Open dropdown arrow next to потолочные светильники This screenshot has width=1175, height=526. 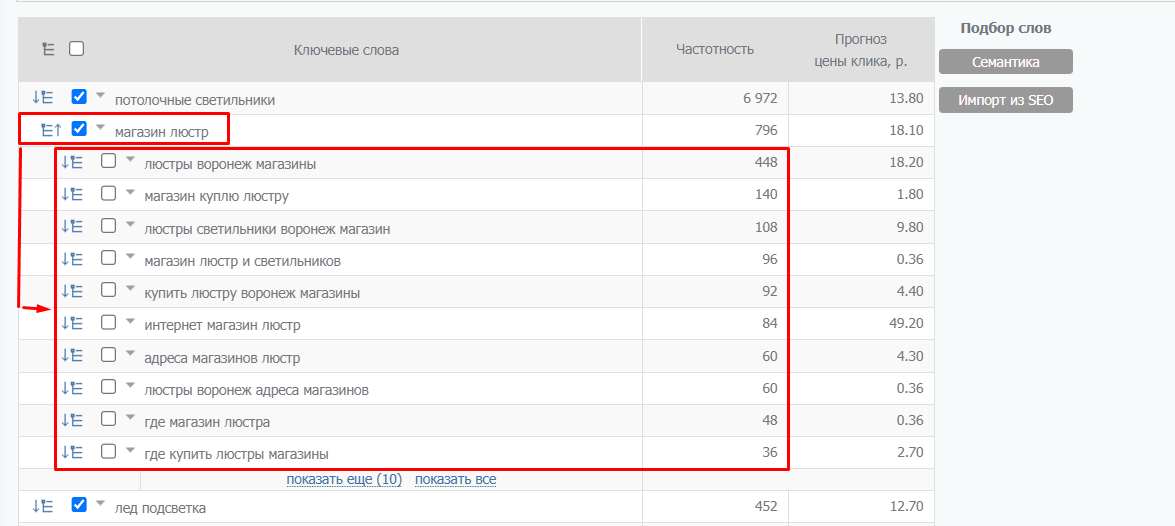(x=100, y=96)
